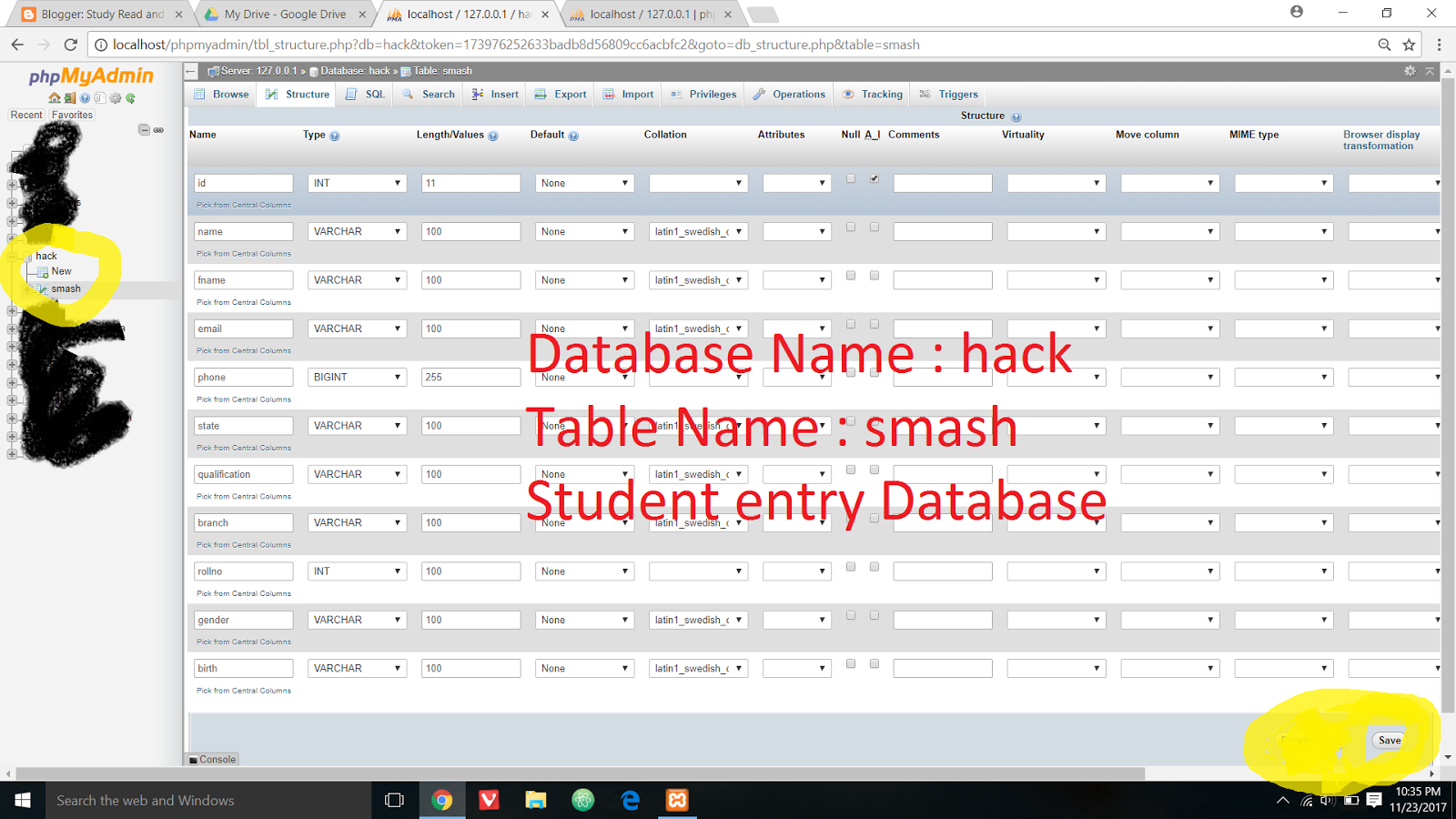Open the phpMyAdmin home icon
Image resolution: width=1456 pixels, height=819 pixels.
click(x=55, y=98)
